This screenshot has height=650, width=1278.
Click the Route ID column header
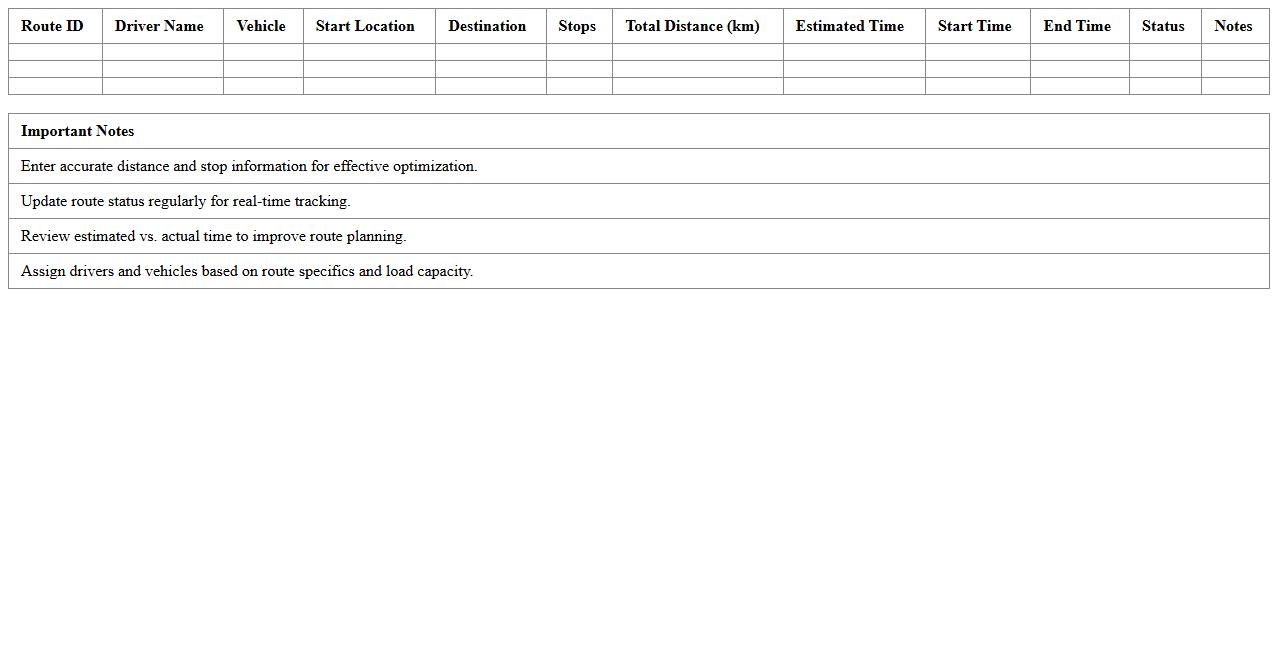[x=52, y=26]
